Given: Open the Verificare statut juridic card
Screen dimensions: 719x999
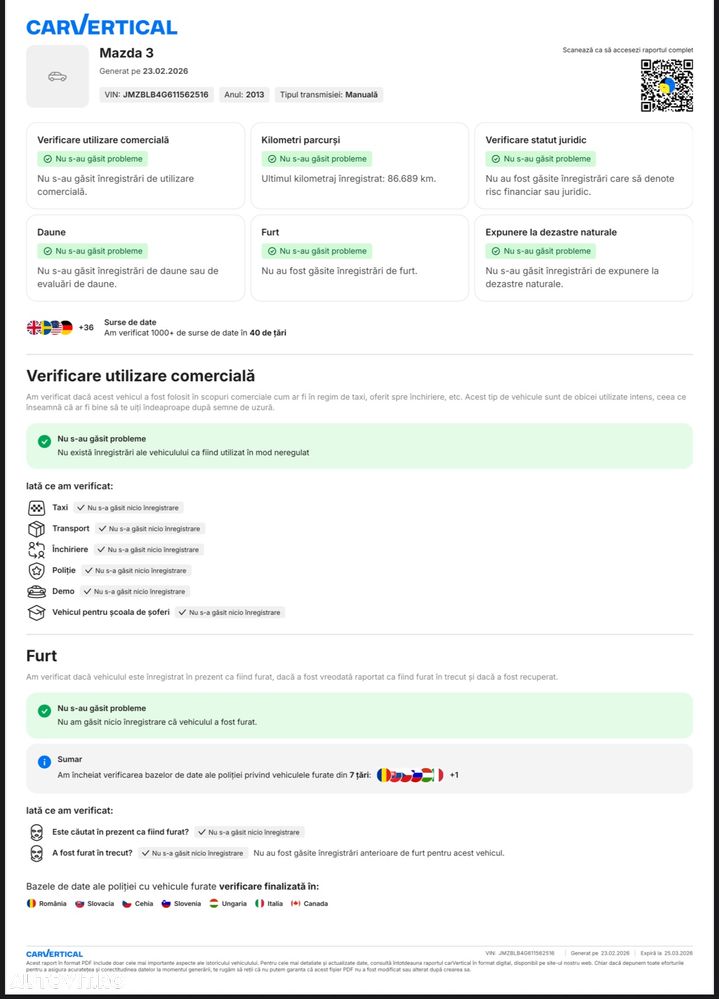Looking at the screenshot, I should tap(583, 166).
